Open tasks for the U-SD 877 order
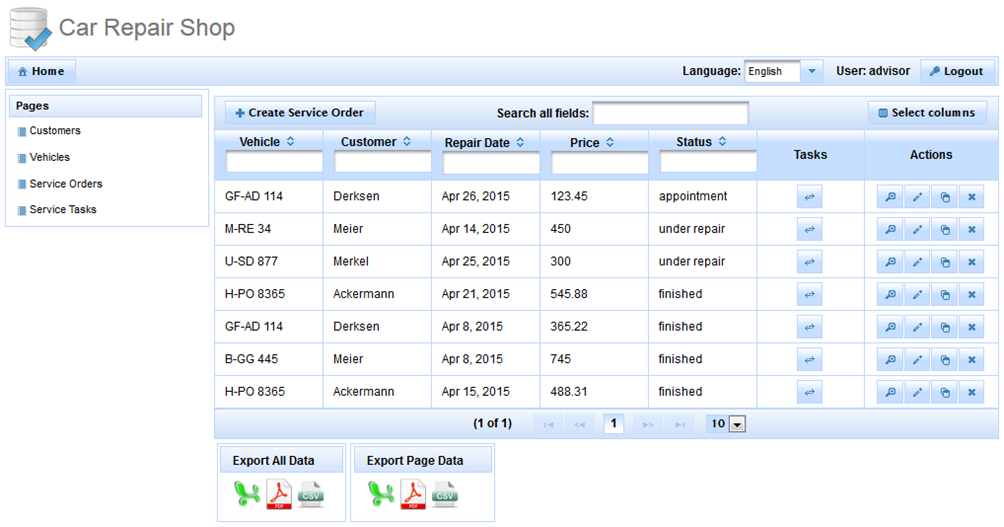 (809, 262)
